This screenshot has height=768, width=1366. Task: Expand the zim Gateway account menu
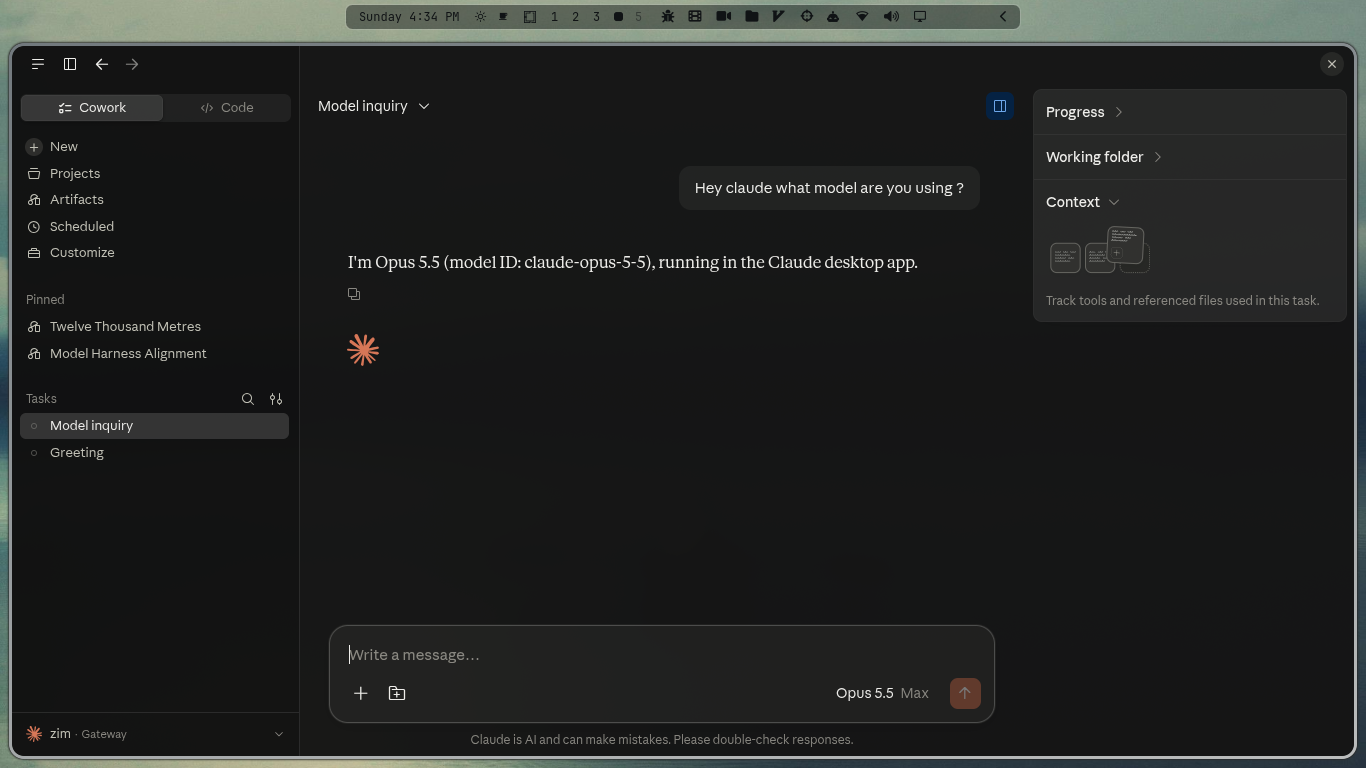154,734
